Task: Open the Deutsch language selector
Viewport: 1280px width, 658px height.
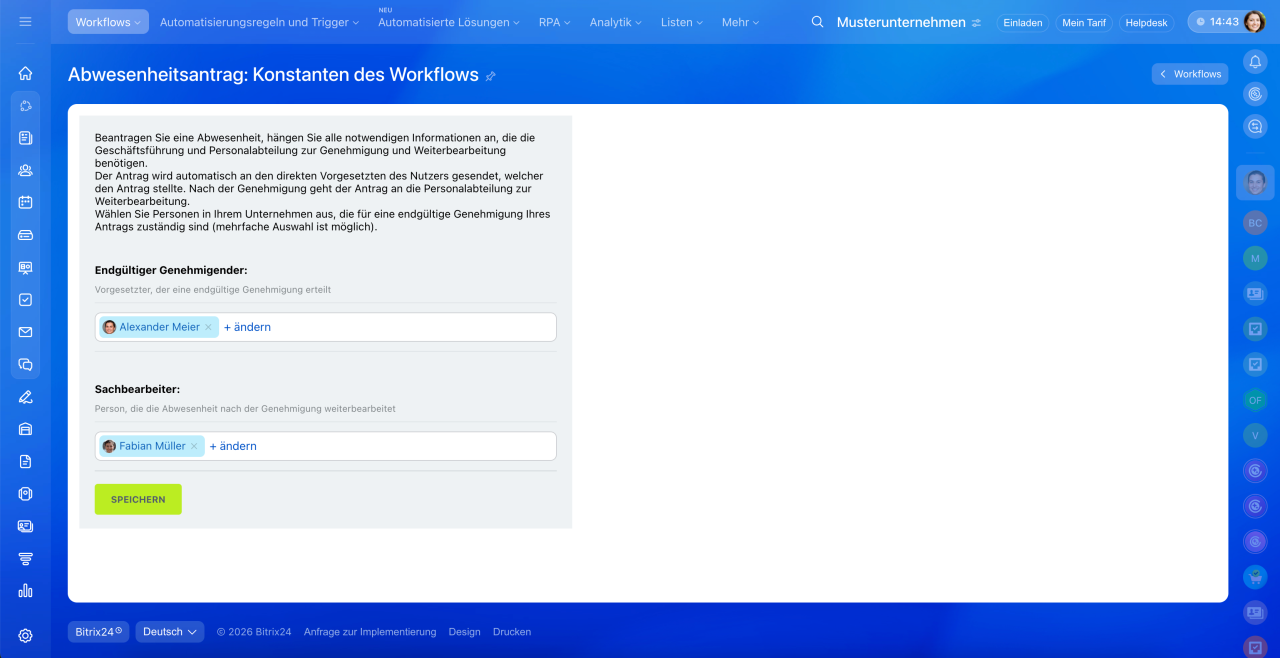Action: [x=170, y=632]
